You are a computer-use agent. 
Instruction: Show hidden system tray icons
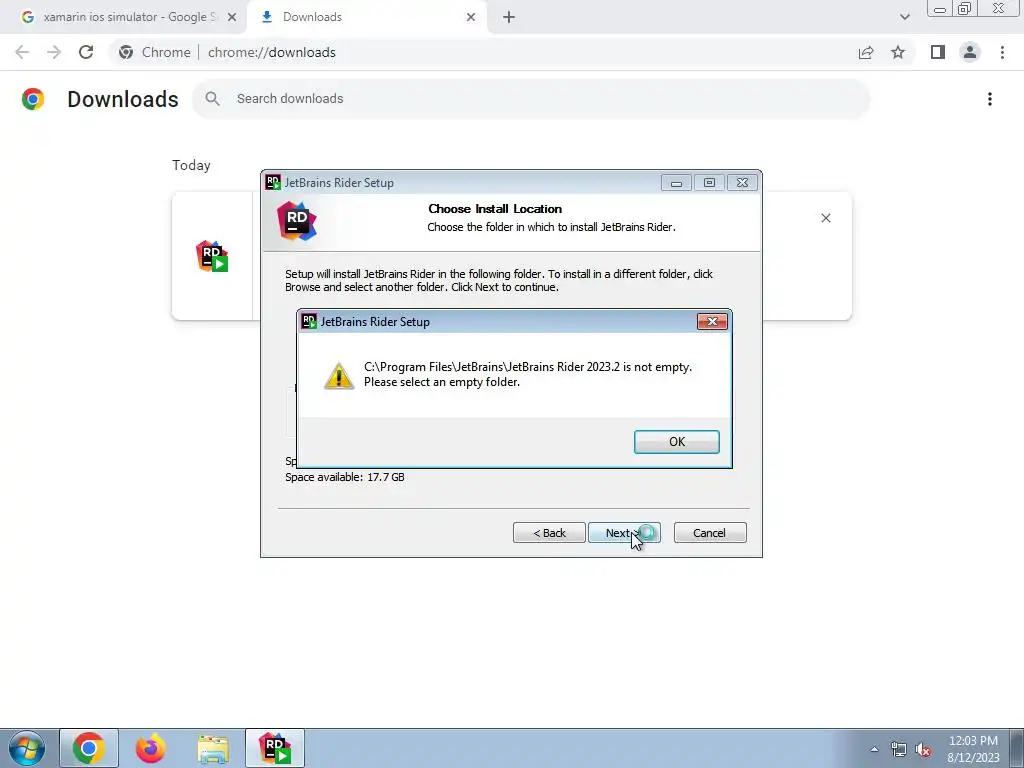click(x=874, y=749)
